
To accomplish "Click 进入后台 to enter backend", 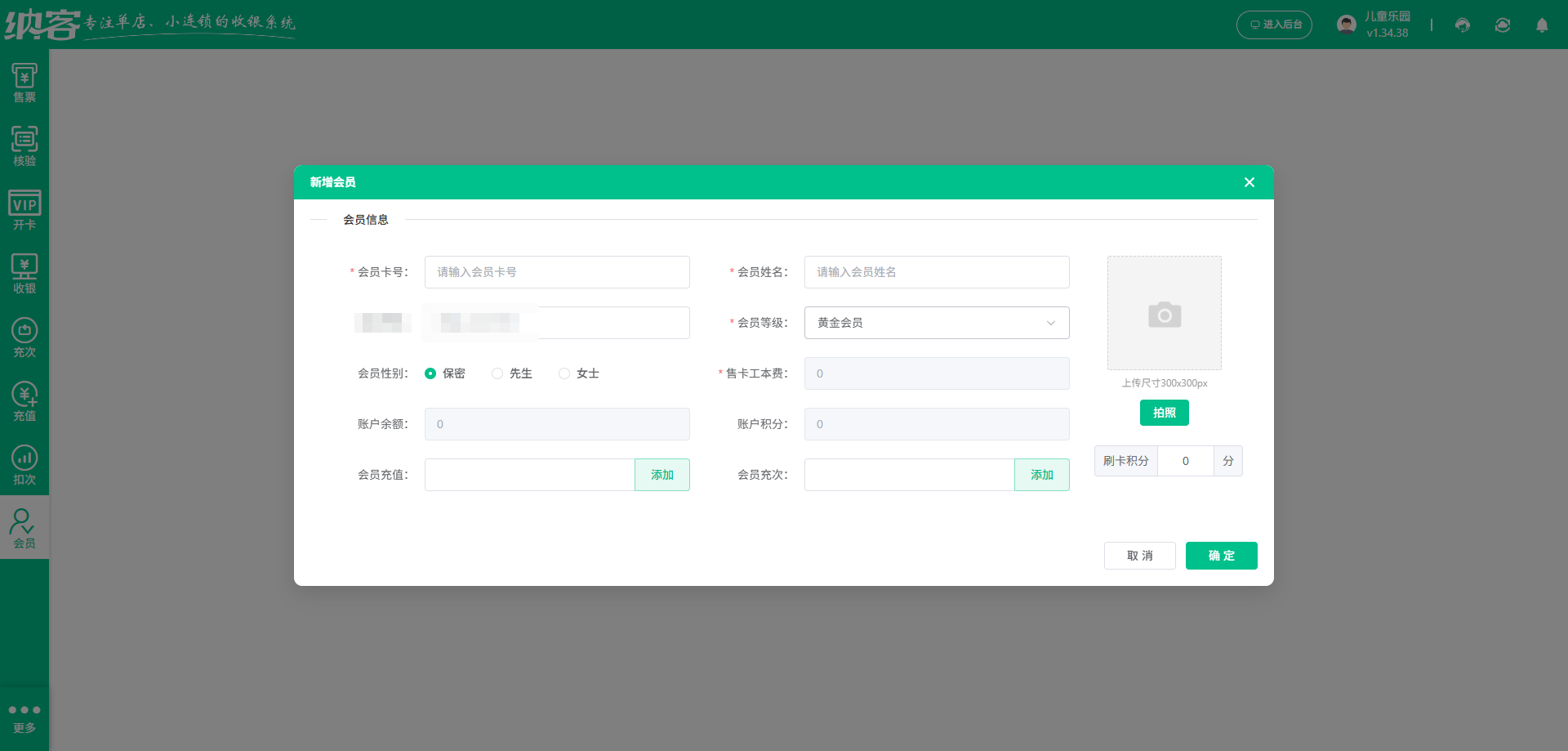I will pos(1274,25).
